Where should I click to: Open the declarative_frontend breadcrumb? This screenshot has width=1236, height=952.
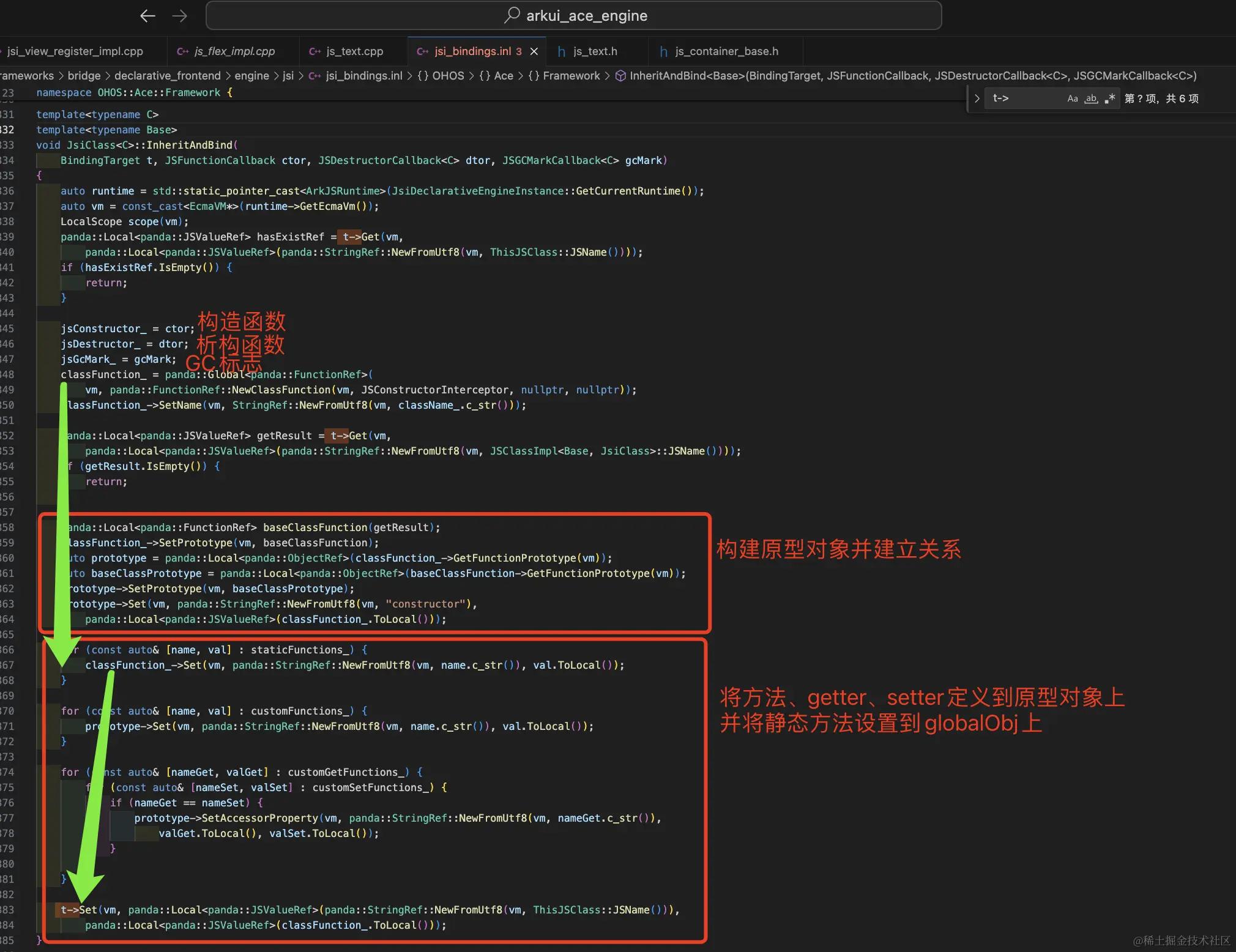click(x=167, y=76)
